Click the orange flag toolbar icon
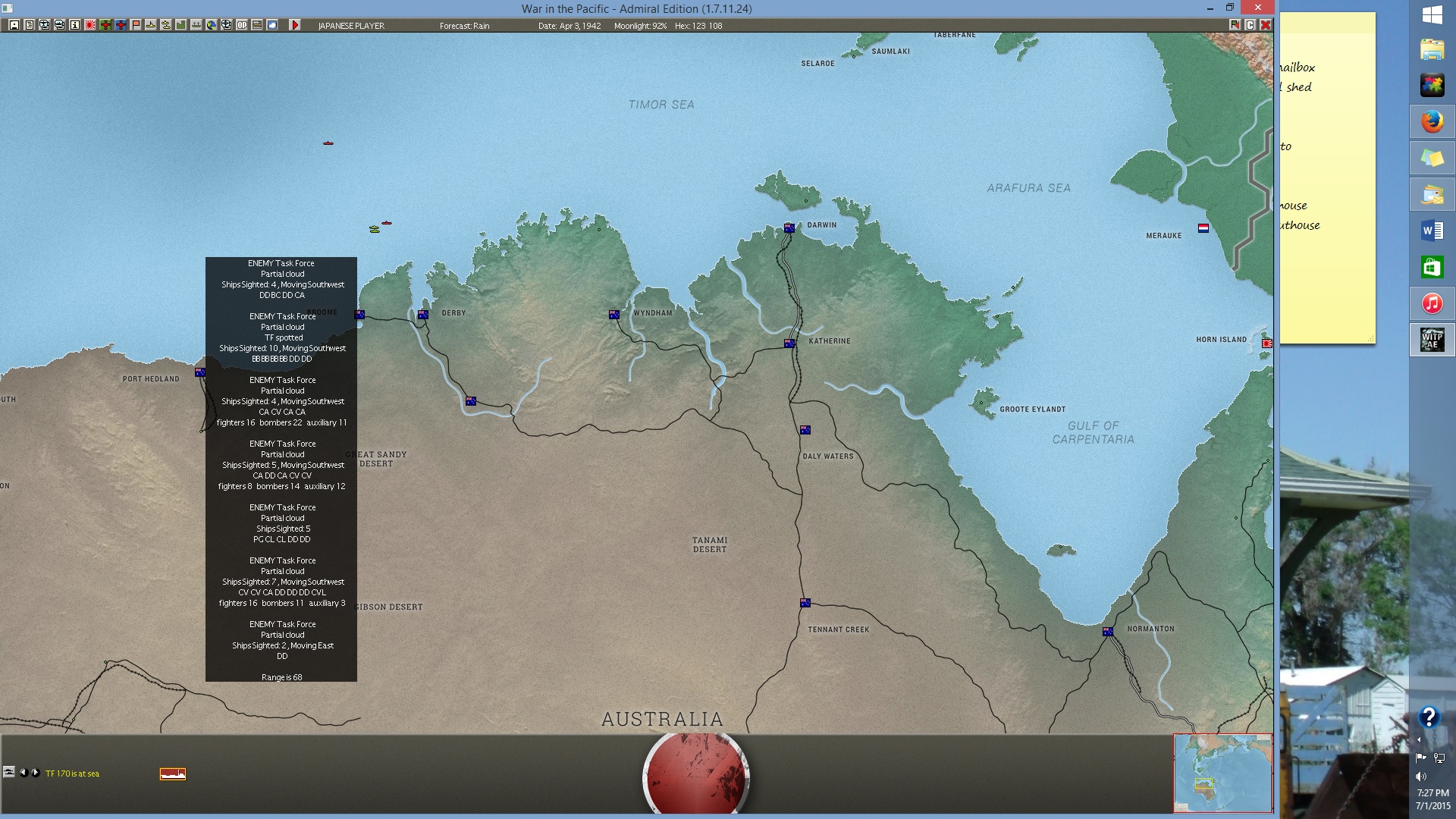 (136, 25)
